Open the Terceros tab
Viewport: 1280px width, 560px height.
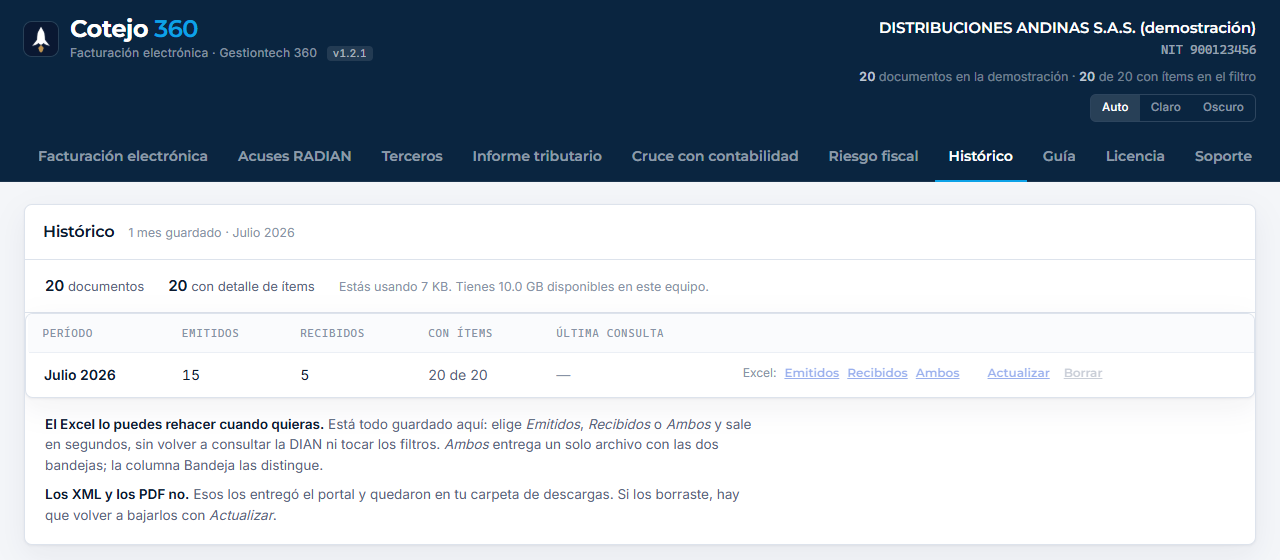tap(412, 156)
